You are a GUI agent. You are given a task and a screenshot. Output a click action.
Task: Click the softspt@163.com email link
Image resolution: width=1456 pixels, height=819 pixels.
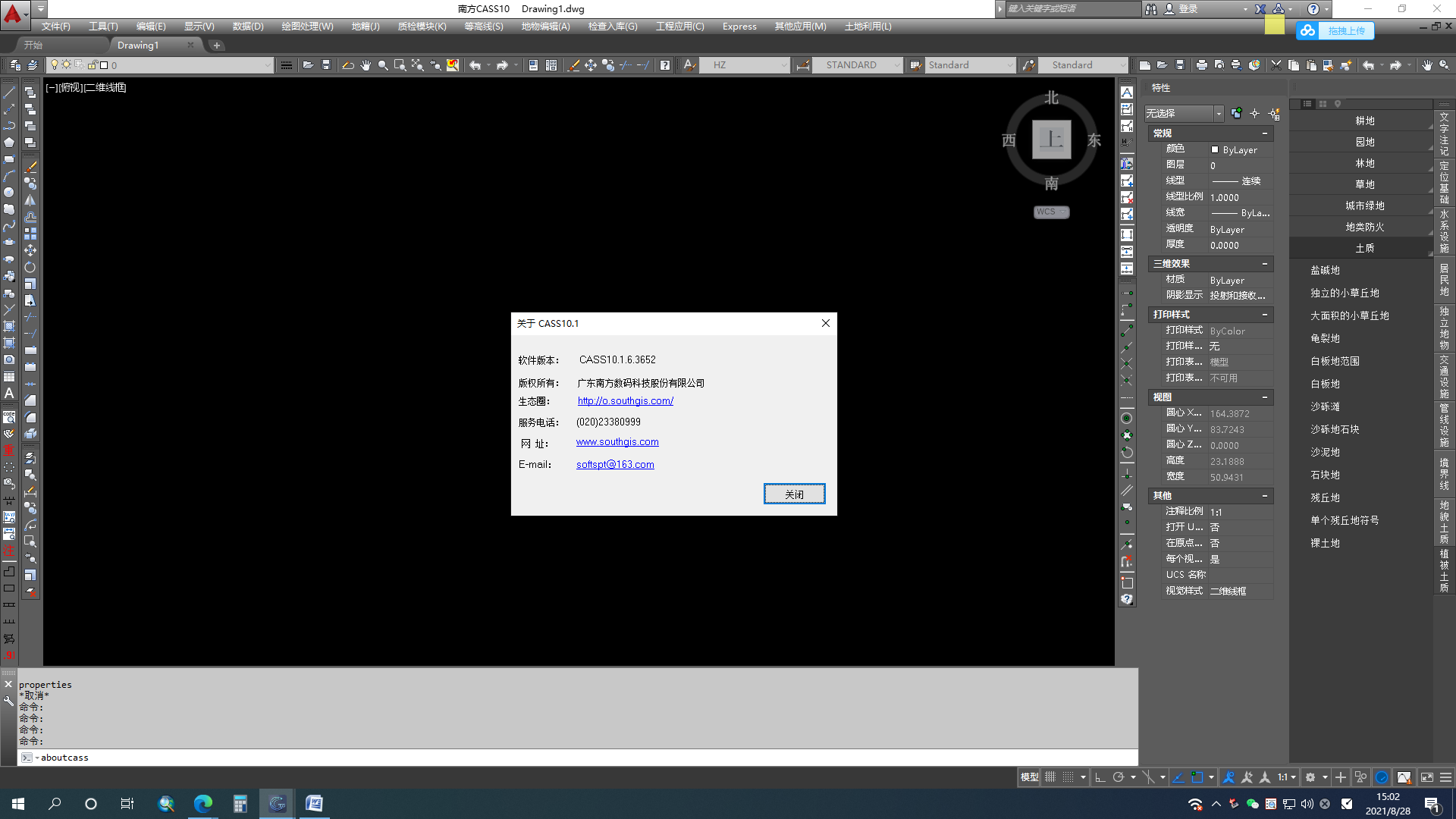615,465
